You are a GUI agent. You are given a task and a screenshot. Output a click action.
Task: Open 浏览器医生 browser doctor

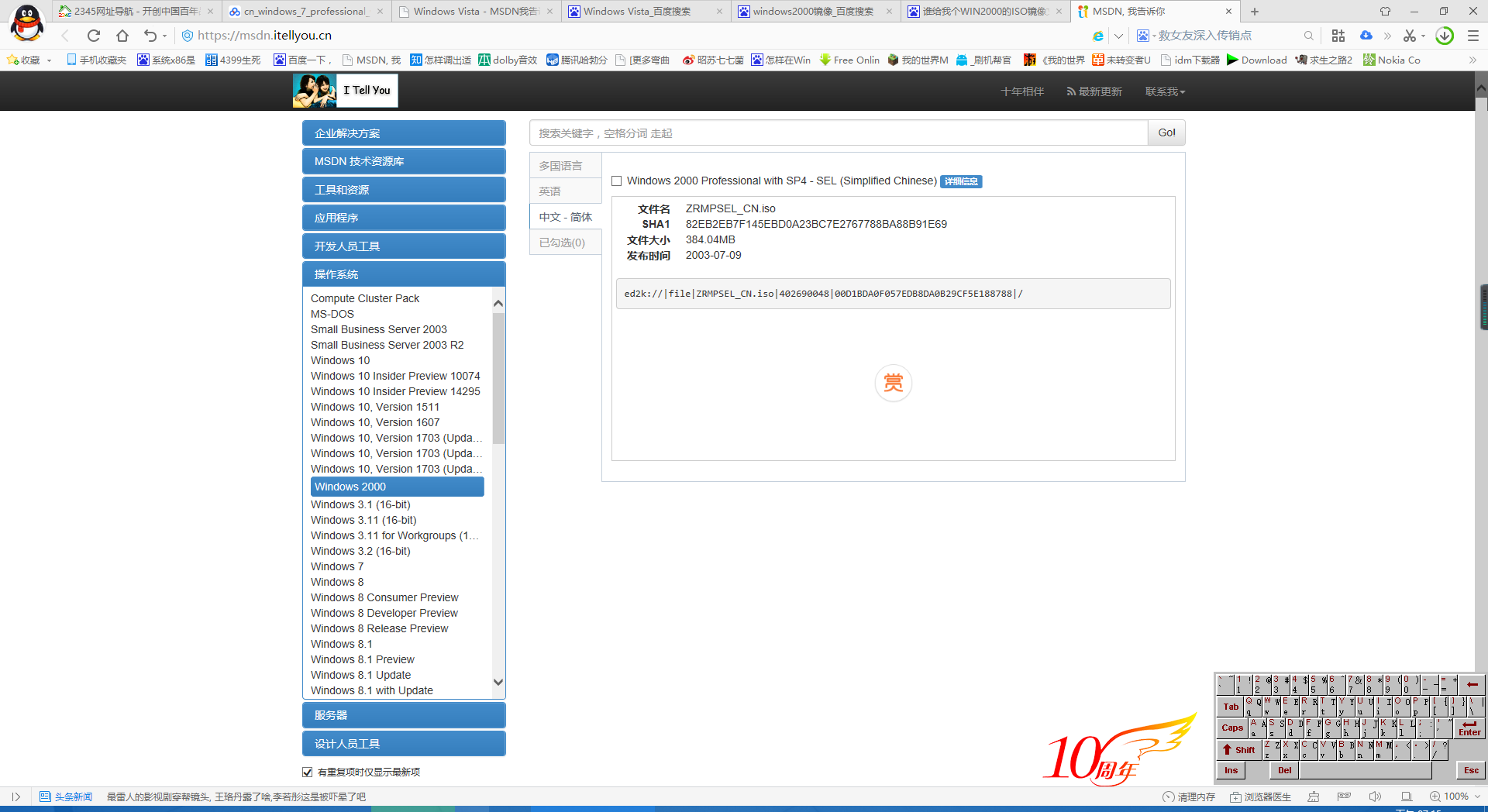[1260, 797]
